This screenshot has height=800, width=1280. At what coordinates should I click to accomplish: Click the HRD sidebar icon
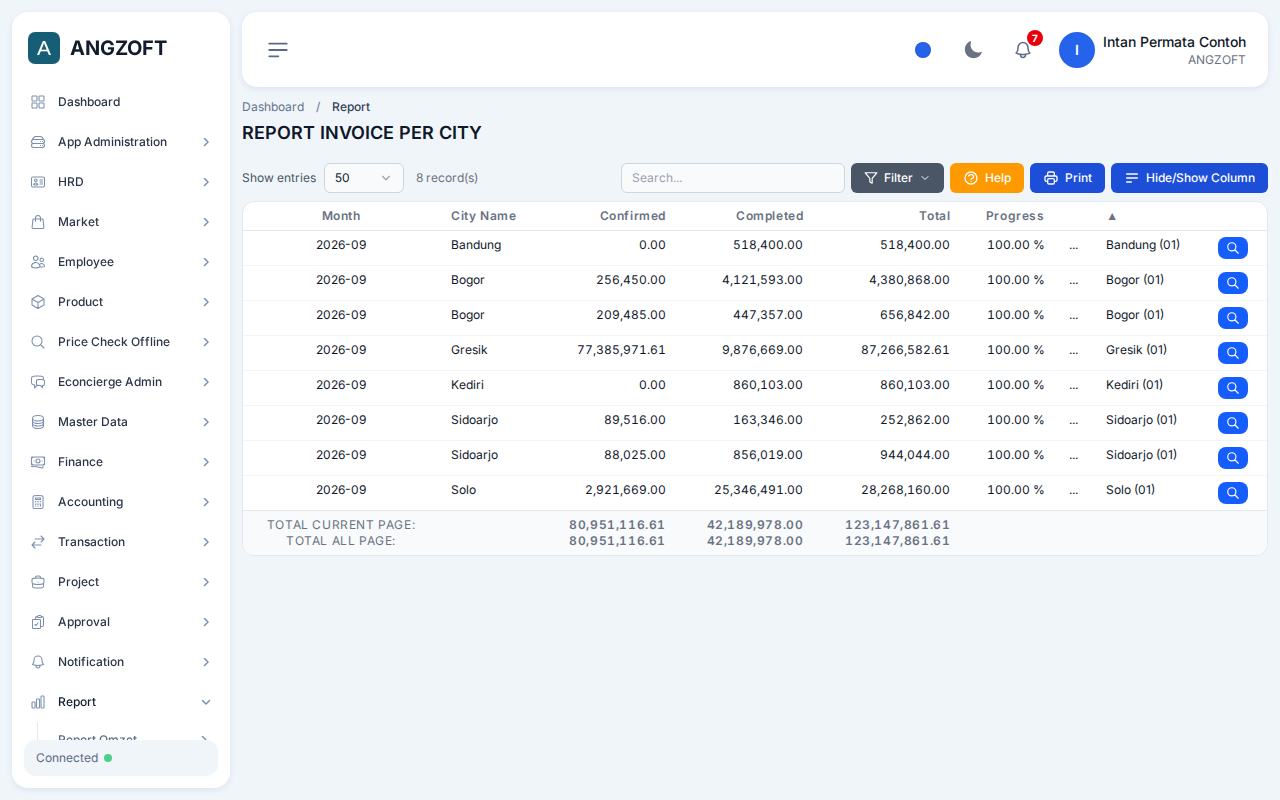click(x=38, y=182)
